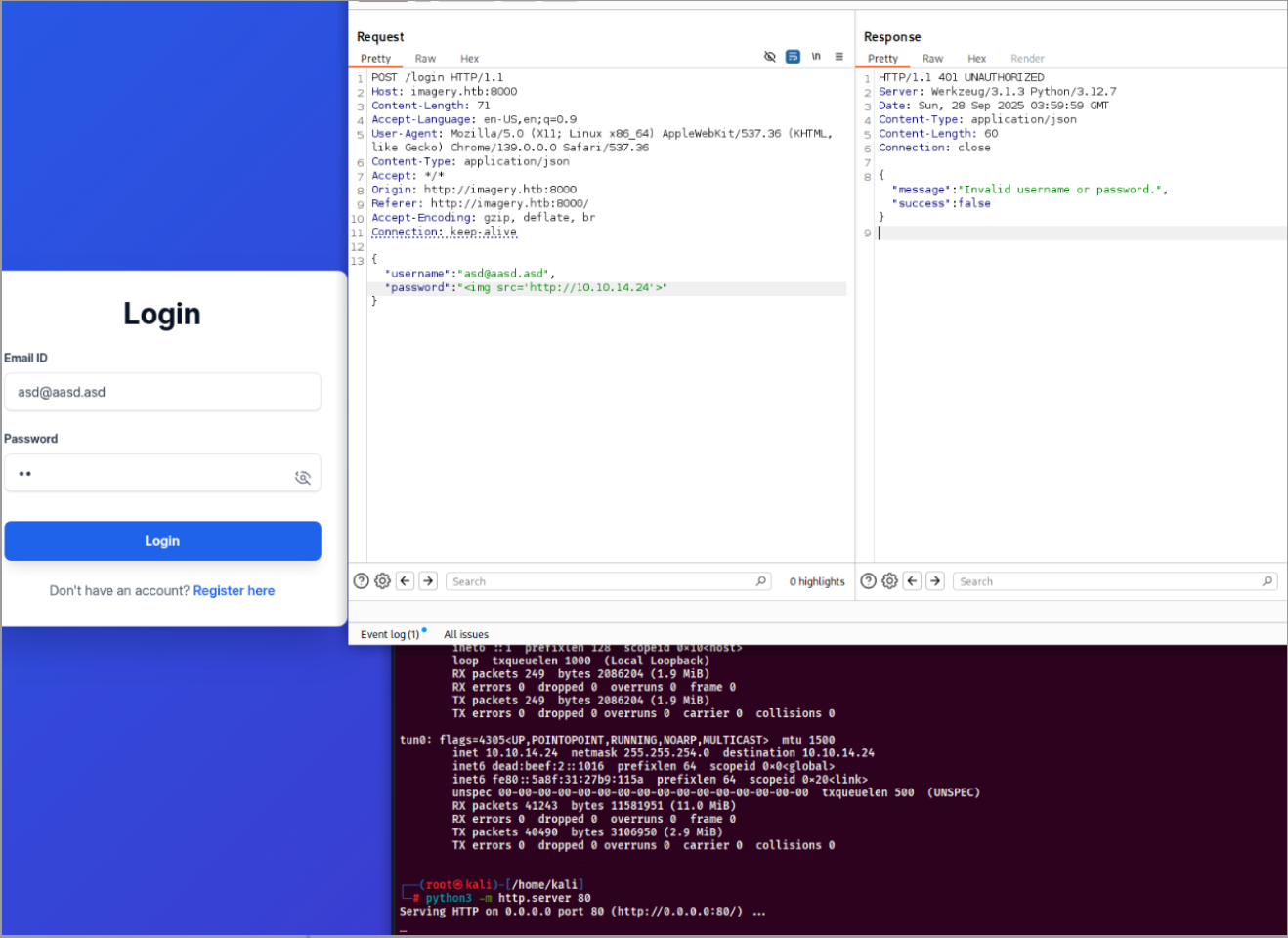Click the "success":false response line
This screenshot has height=938, width=1288.
941,203
